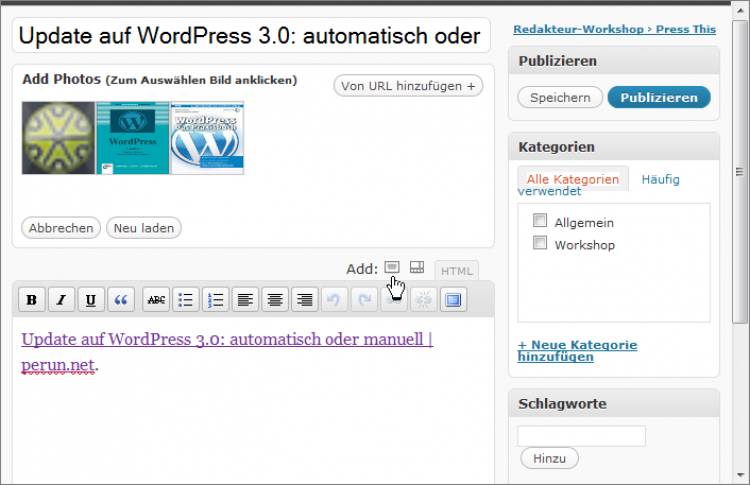Viewport: 750px width, 485px height.
Task: Apply strikethrough with the ABC icon
Action: coord(156,299)
